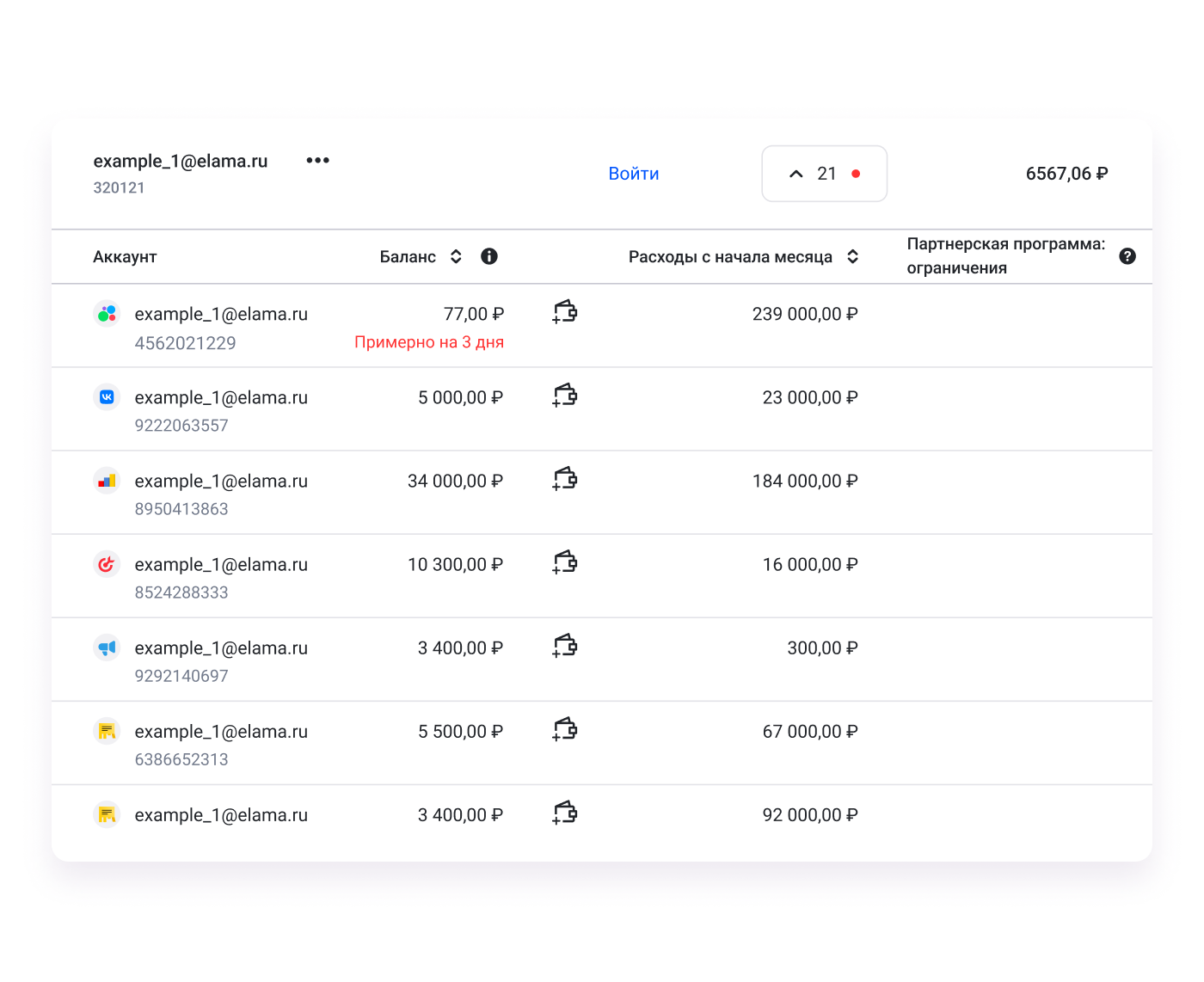Viewport: 1204px width, 982px height.
Task: Click the total balance 6567,06 ₽
Action: (x=1066, y=174)
